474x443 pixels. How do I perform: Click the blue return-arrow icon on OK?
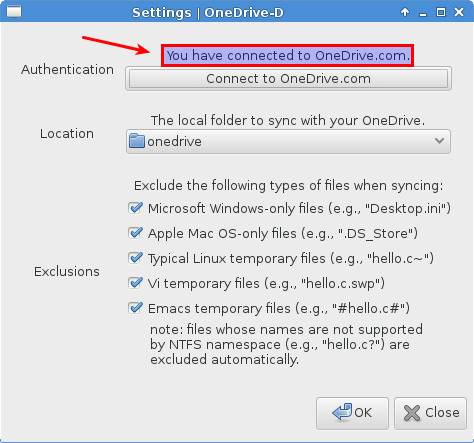(342, 412)
